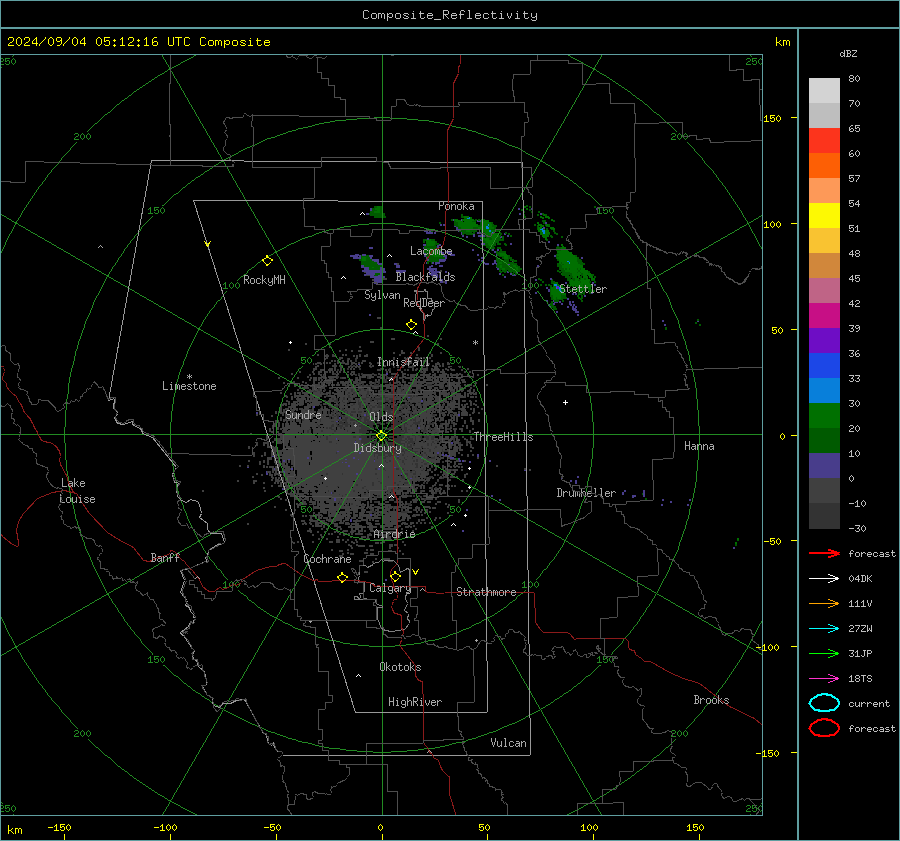The width and height of the screenshot is (900, 841).
Task: Select the white 04DK arrow legend icon
Action: tap(824, 578)
